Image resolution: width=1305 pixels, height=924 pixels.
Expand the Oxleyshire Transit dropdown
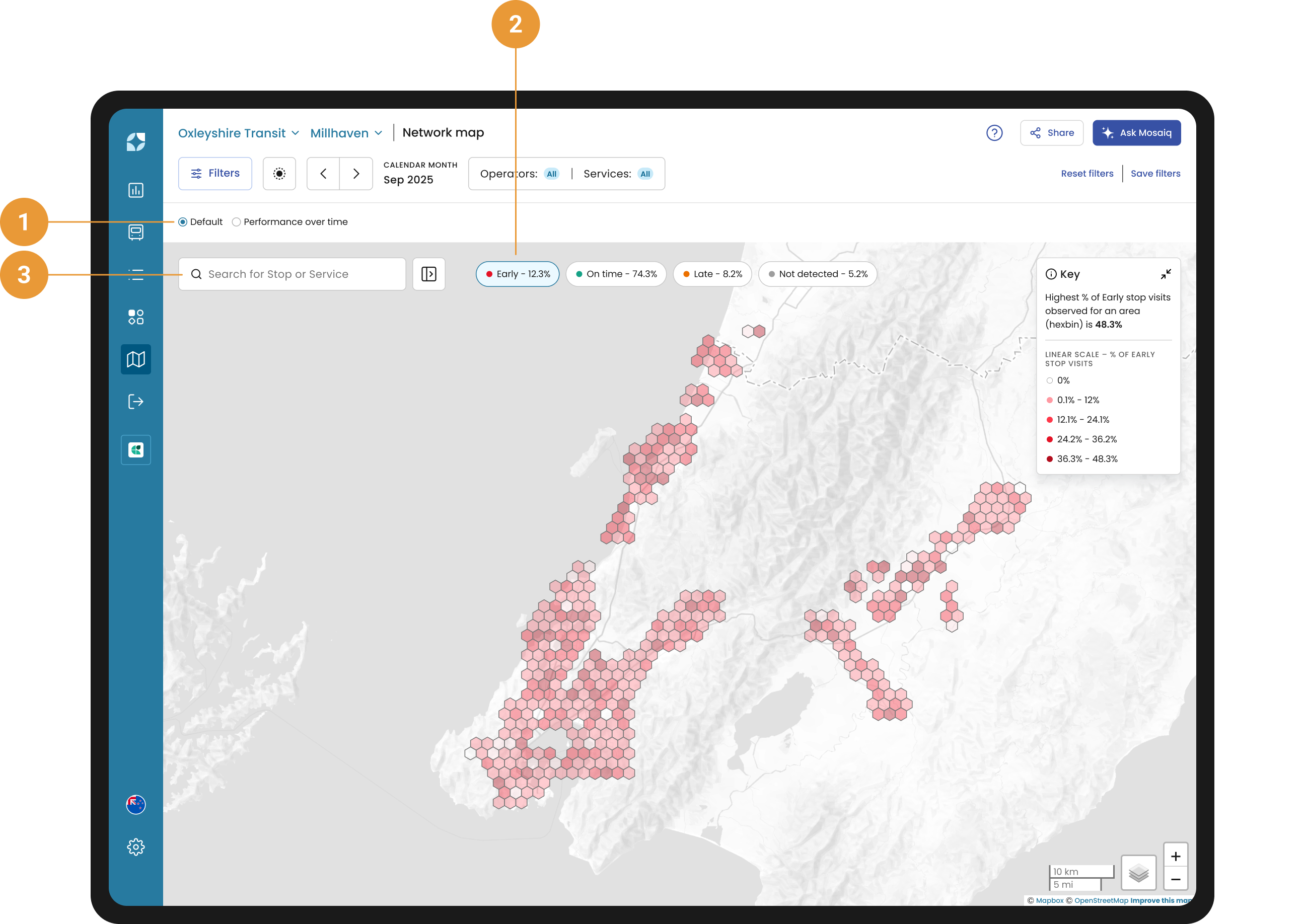[239, 133]
